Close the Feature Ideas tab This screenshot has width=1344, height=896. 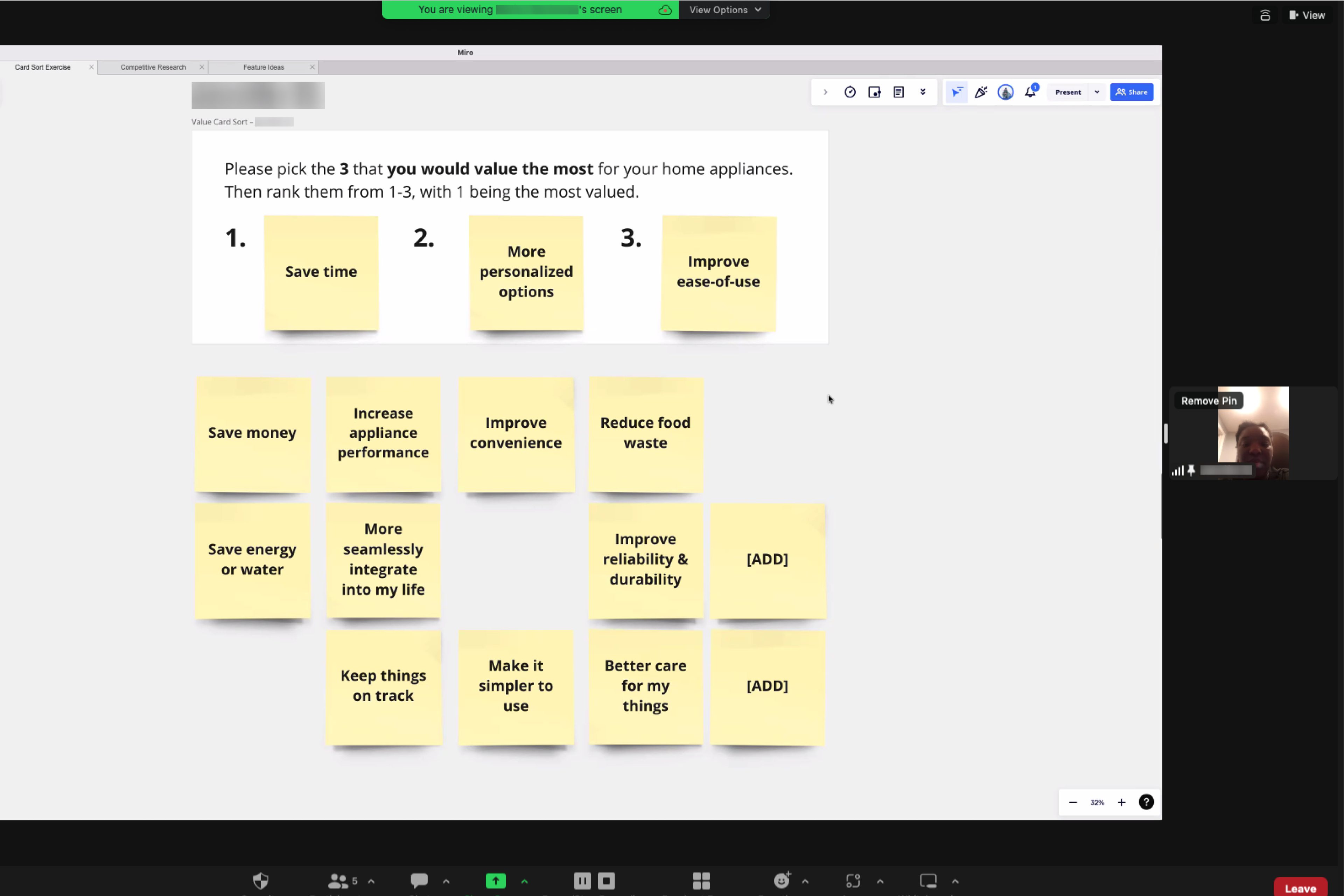pos(312,68)
